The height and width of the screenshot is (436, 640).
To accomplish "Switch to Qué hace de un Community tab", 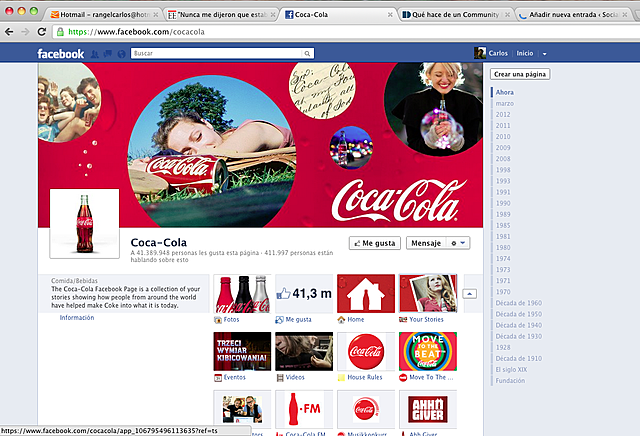I will pyautogui.click(x=456, y=15).
